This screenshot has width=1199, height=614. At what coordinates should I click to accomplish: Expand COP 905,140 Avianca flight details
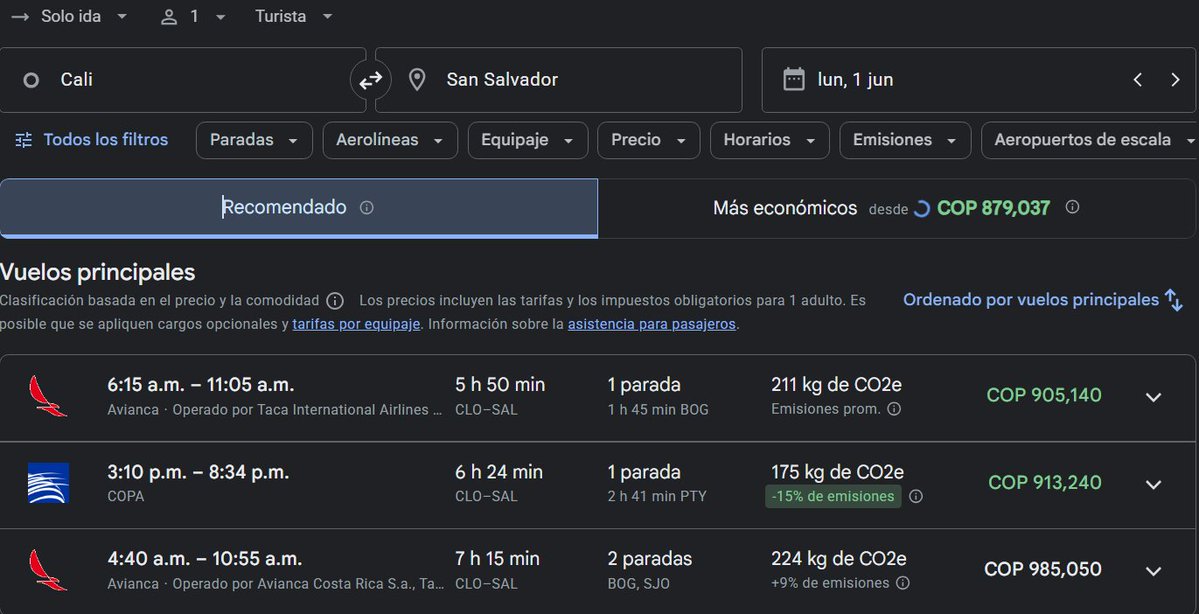(x=1153, y=397)
